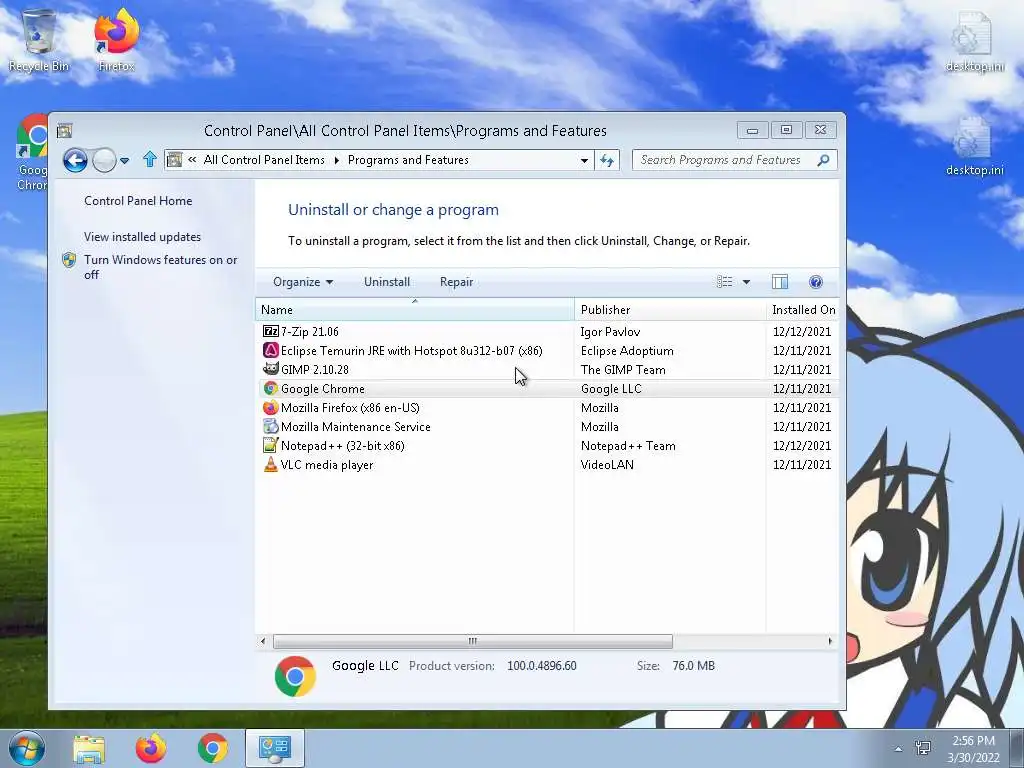This screenshot has height=768, width=1024.
Task: Launch Firefox from the taskbar
Action: pos(151,748)
